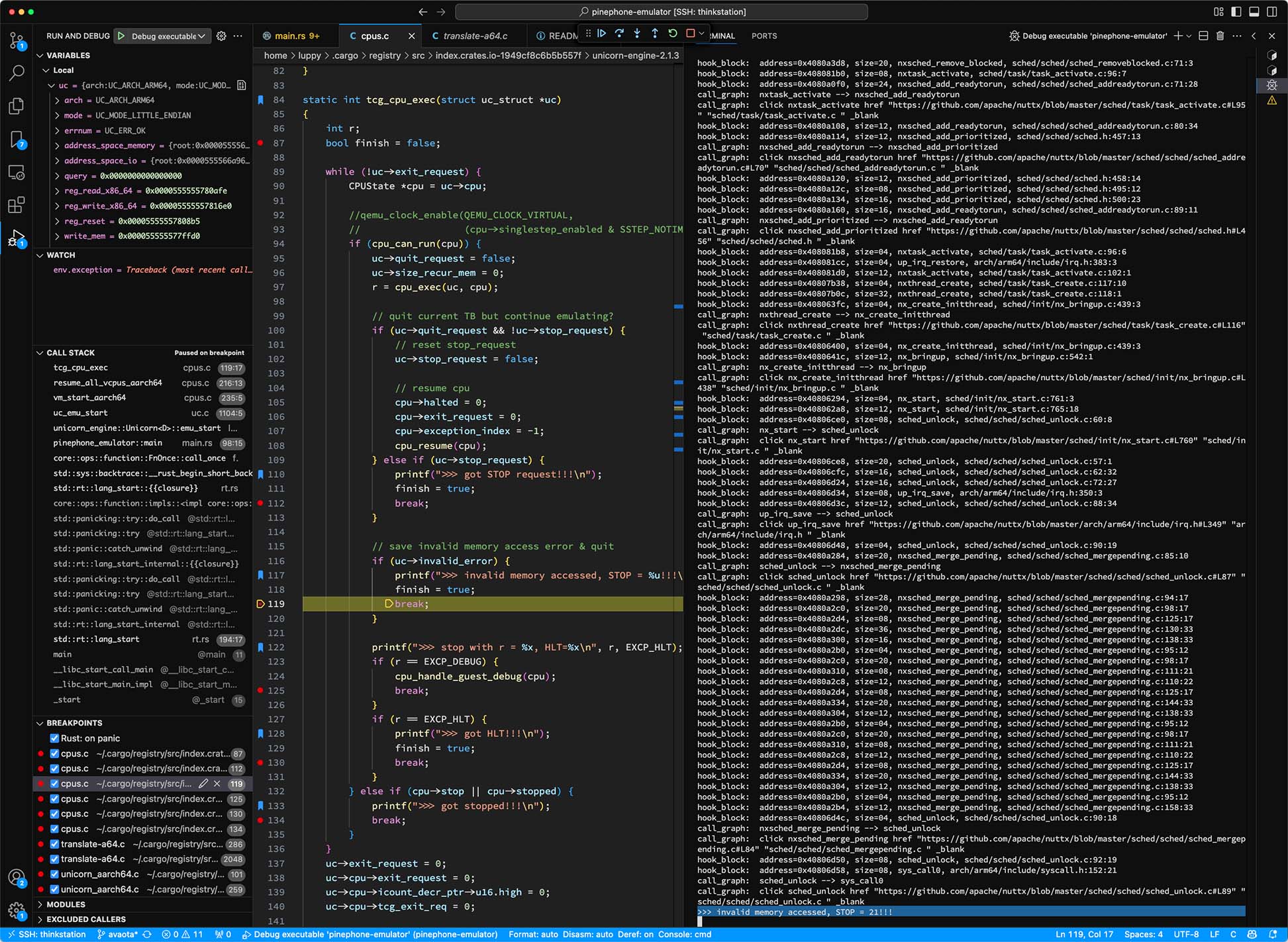Expand the 'arch' variable under uc
The image size is (1288, 942).
[58, 100]
